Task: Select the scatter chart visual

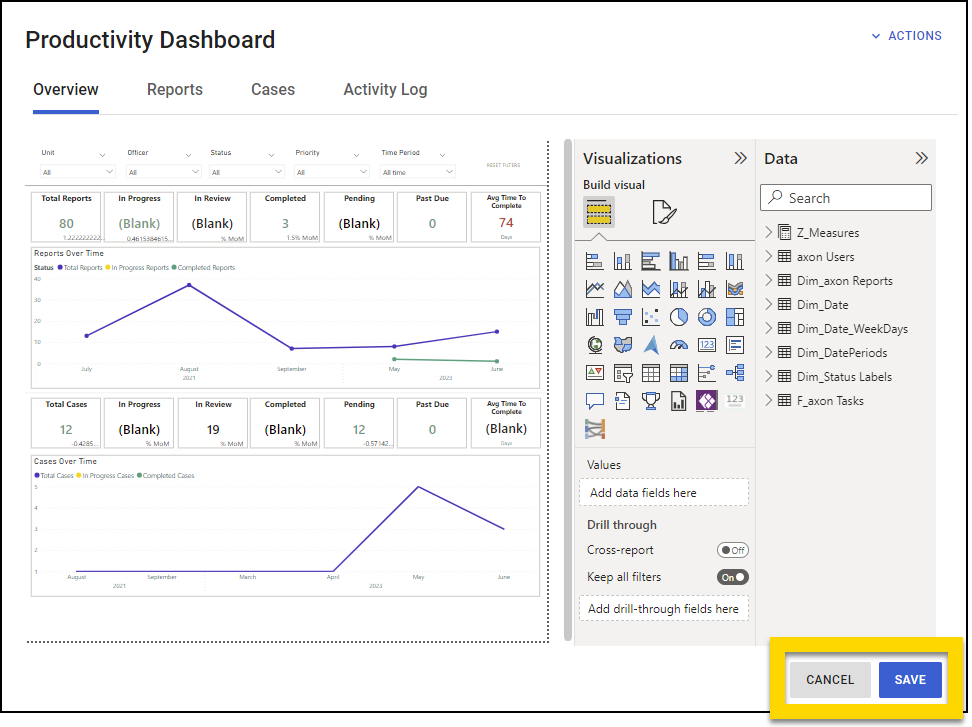Action: tap(651, 316)
